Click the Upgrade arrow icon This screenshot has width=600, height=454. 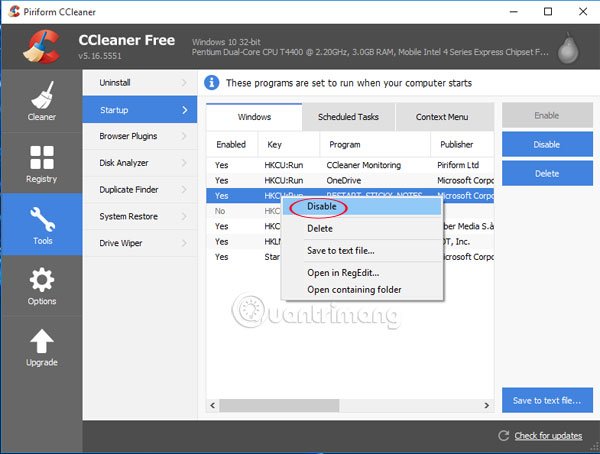coord(42,341)
